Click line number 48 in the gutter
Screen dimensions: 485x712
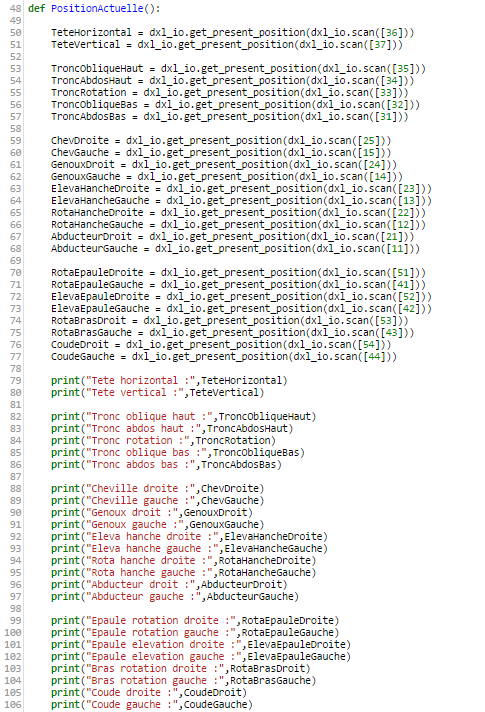[15, 9]
